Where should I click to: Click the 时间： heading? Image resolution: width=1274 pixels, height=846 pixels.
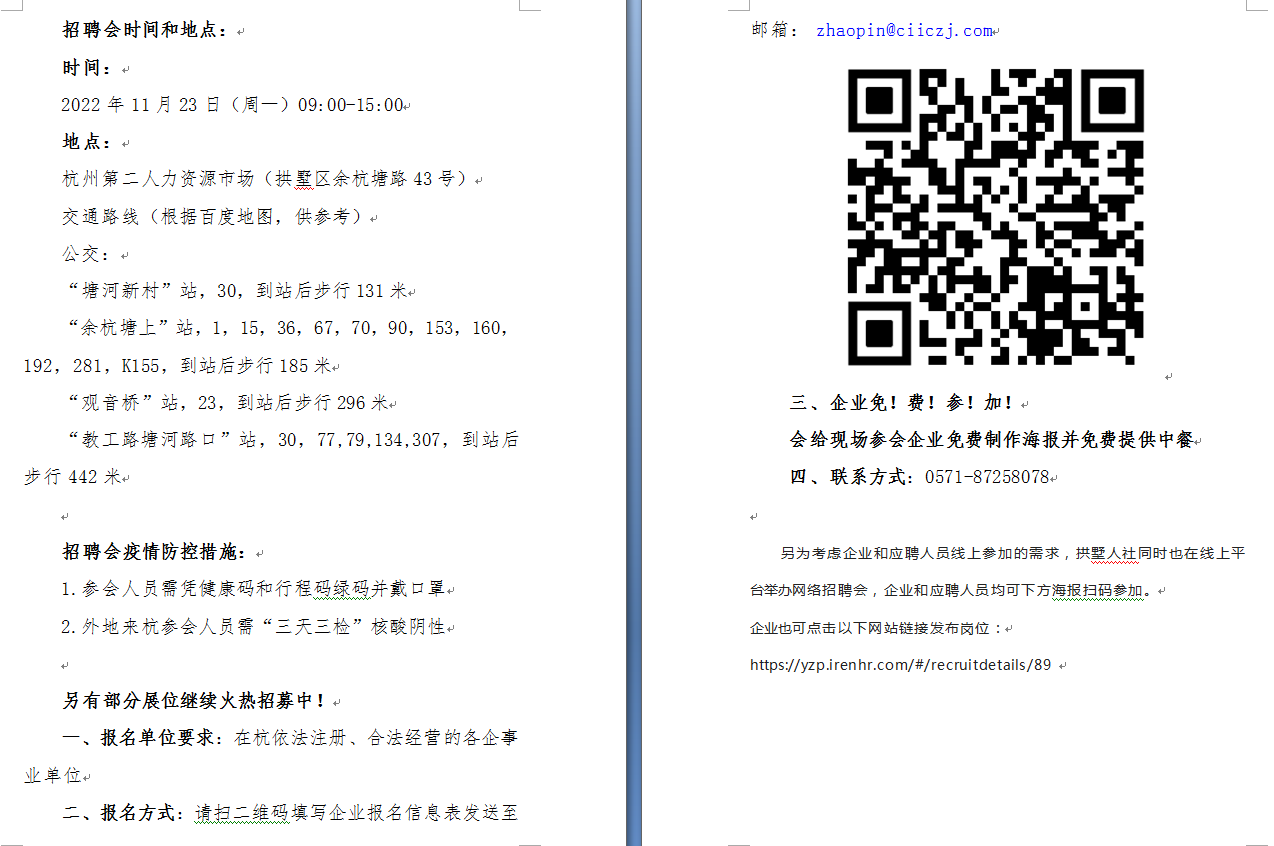(88, 68)
